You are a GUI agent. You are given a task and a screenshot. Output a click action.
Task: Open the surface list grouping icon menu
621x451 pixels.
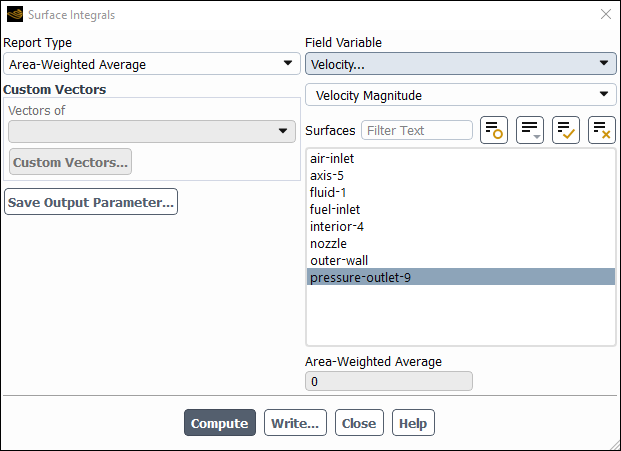click(530, 130)
